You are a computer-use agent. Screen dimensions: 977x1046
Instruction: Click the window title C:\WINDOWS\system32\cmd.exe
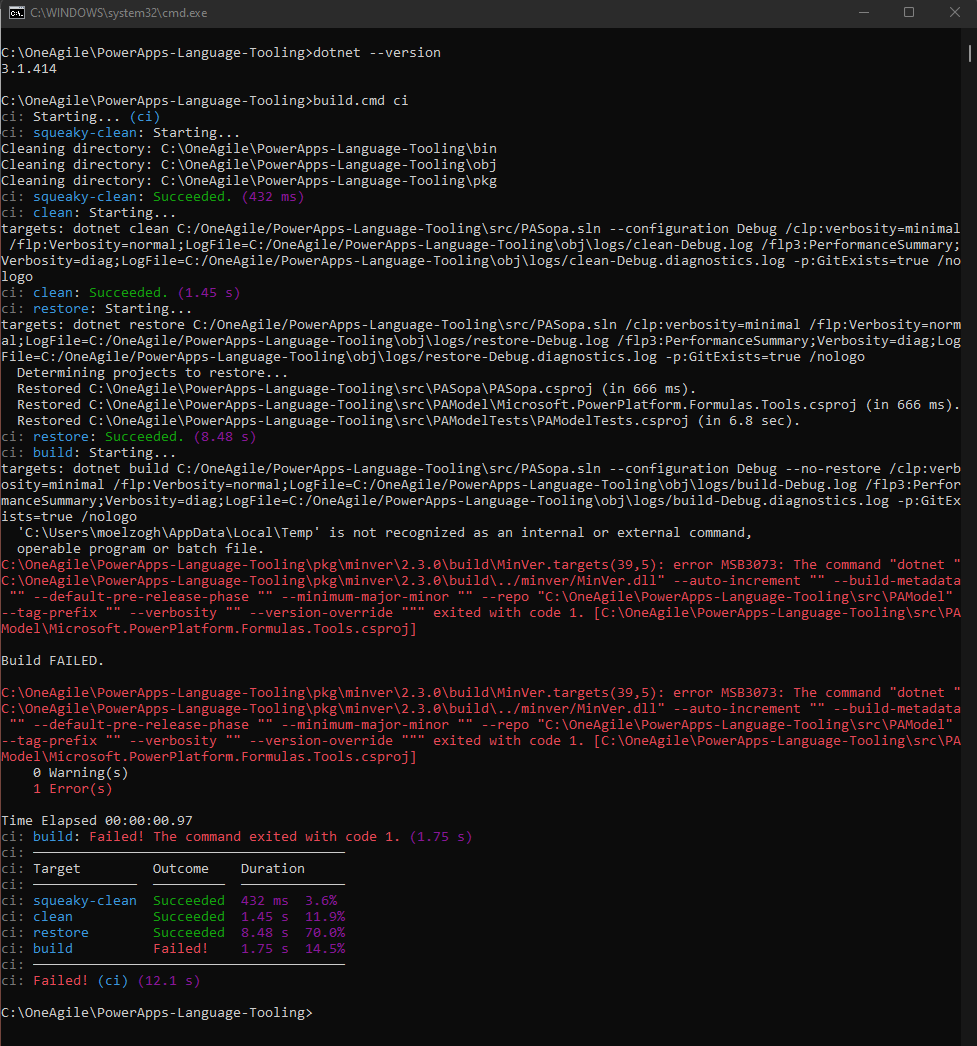pos(119,13)
